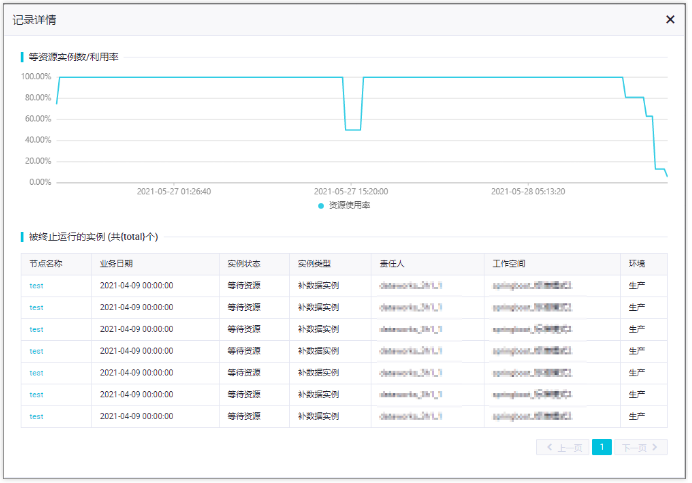Click the 60.00% y-axis label
Image resolution: width=692 pixels, height=483 pixels.
point(38,119)
